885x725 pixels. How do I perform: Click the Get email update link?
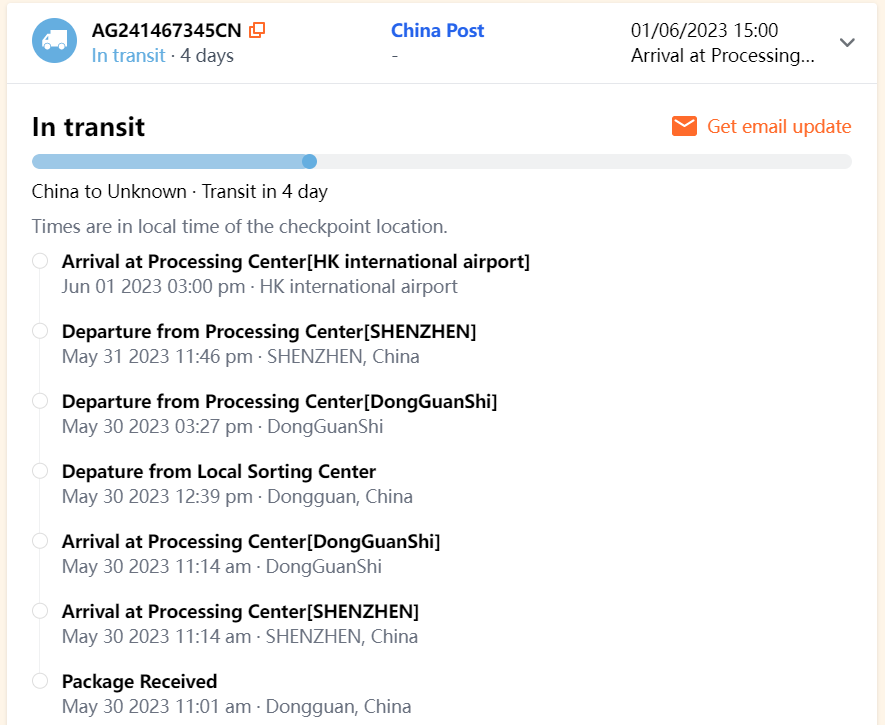pyautogui.click(x=779, y=126)
